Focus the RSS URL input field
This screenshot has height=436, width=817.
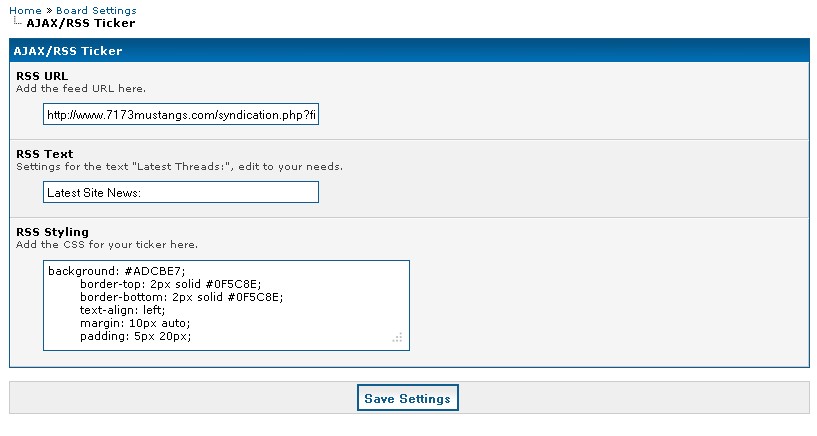tap(181, 115)
